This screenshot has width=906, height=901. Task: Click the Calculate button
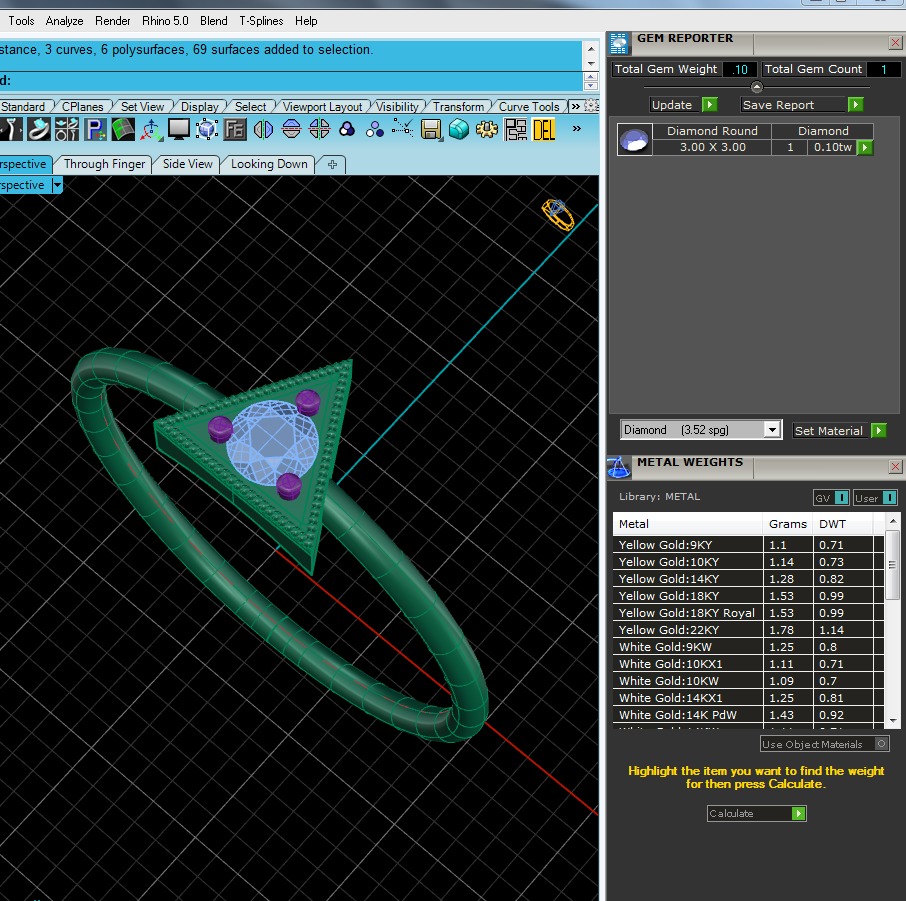(x=756, y=813)
